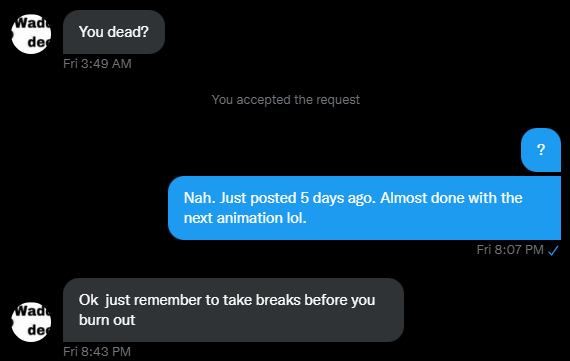Click the "You accepted the request" notice
Image resolution: width=570 pixels, height=361 pixels.
(286, 100)
